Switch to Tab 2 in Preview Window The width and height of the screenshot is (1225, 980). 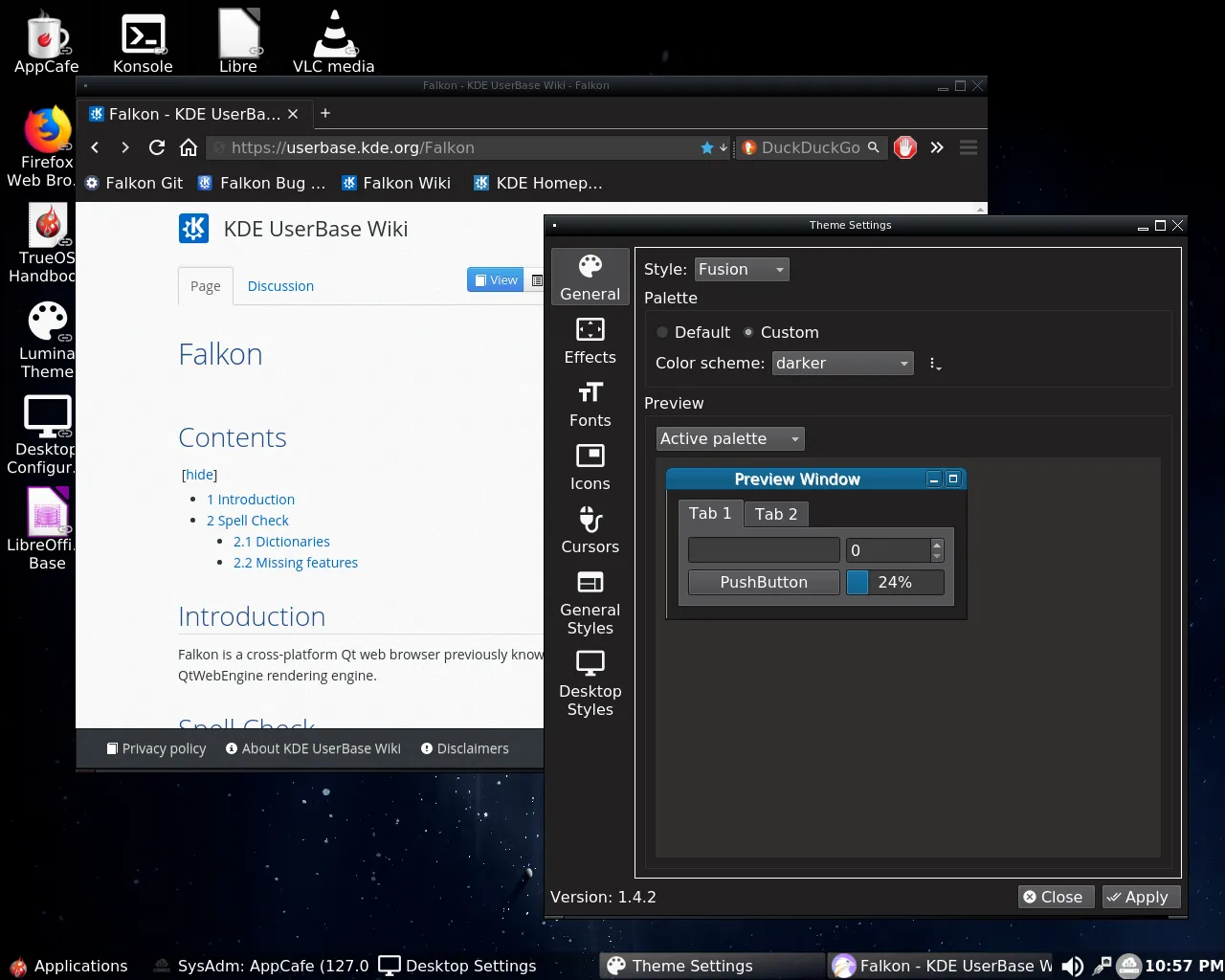[776, 514]
